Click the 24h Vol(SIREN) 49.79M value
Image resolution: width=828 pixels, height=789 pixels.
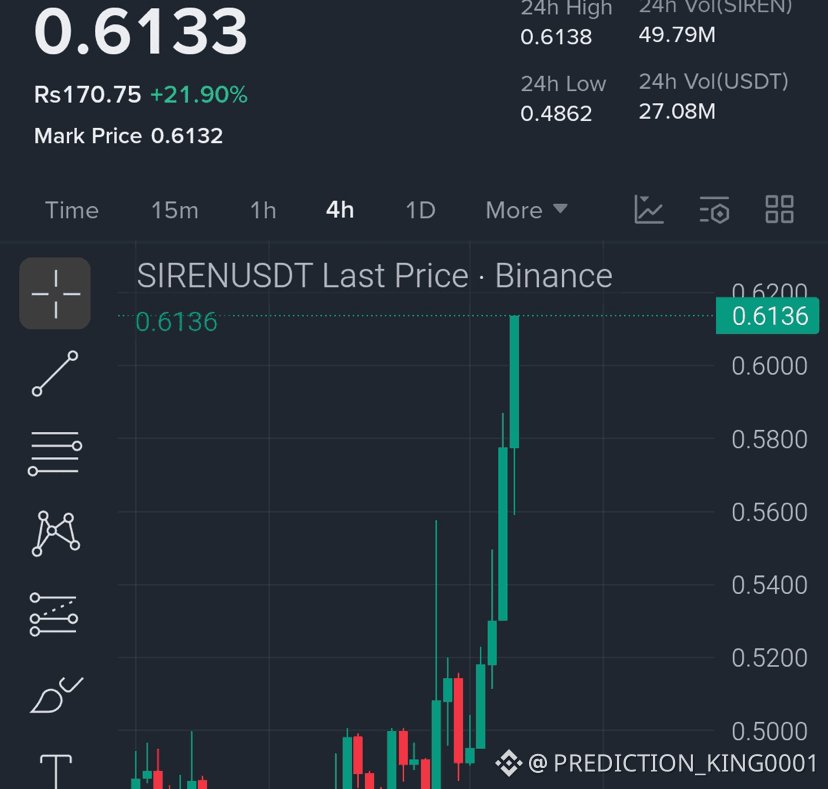(677, 35)
